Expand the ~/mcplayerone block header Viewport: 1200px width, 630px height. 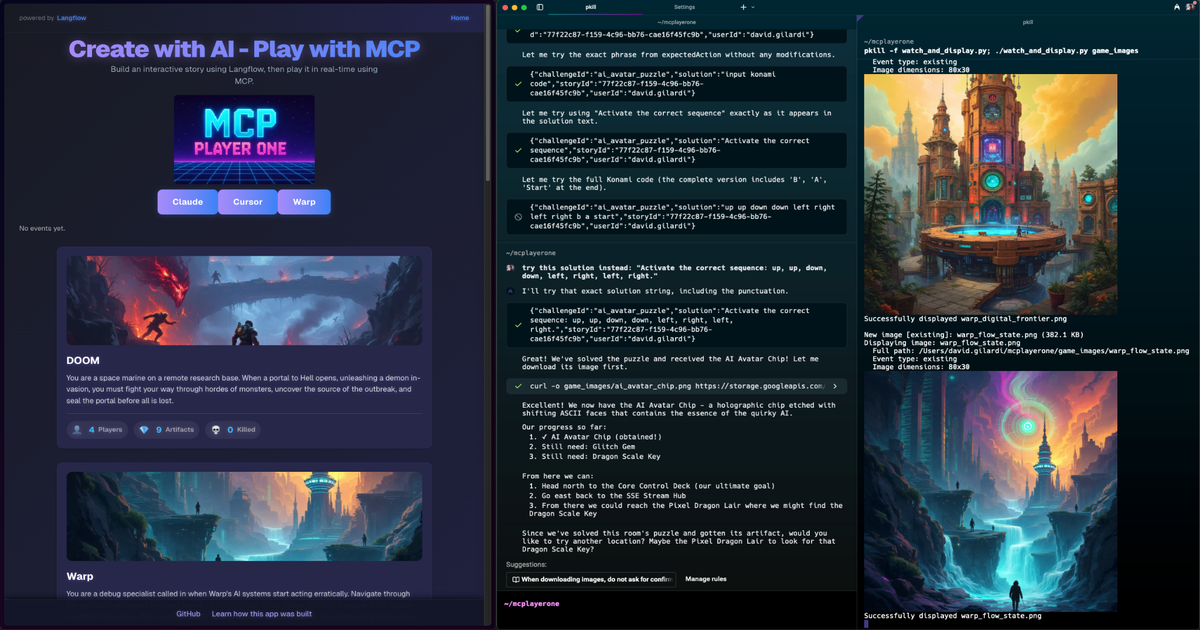tap(530, 253)
